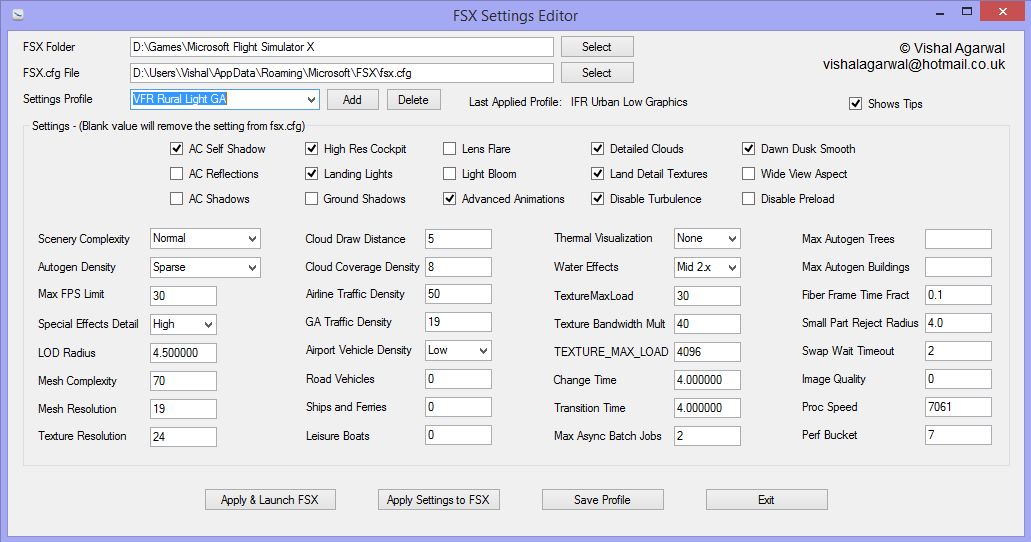Uncheck High Res Cockpit
Viewport: 1031px width, 542px height.
(312, 149)
